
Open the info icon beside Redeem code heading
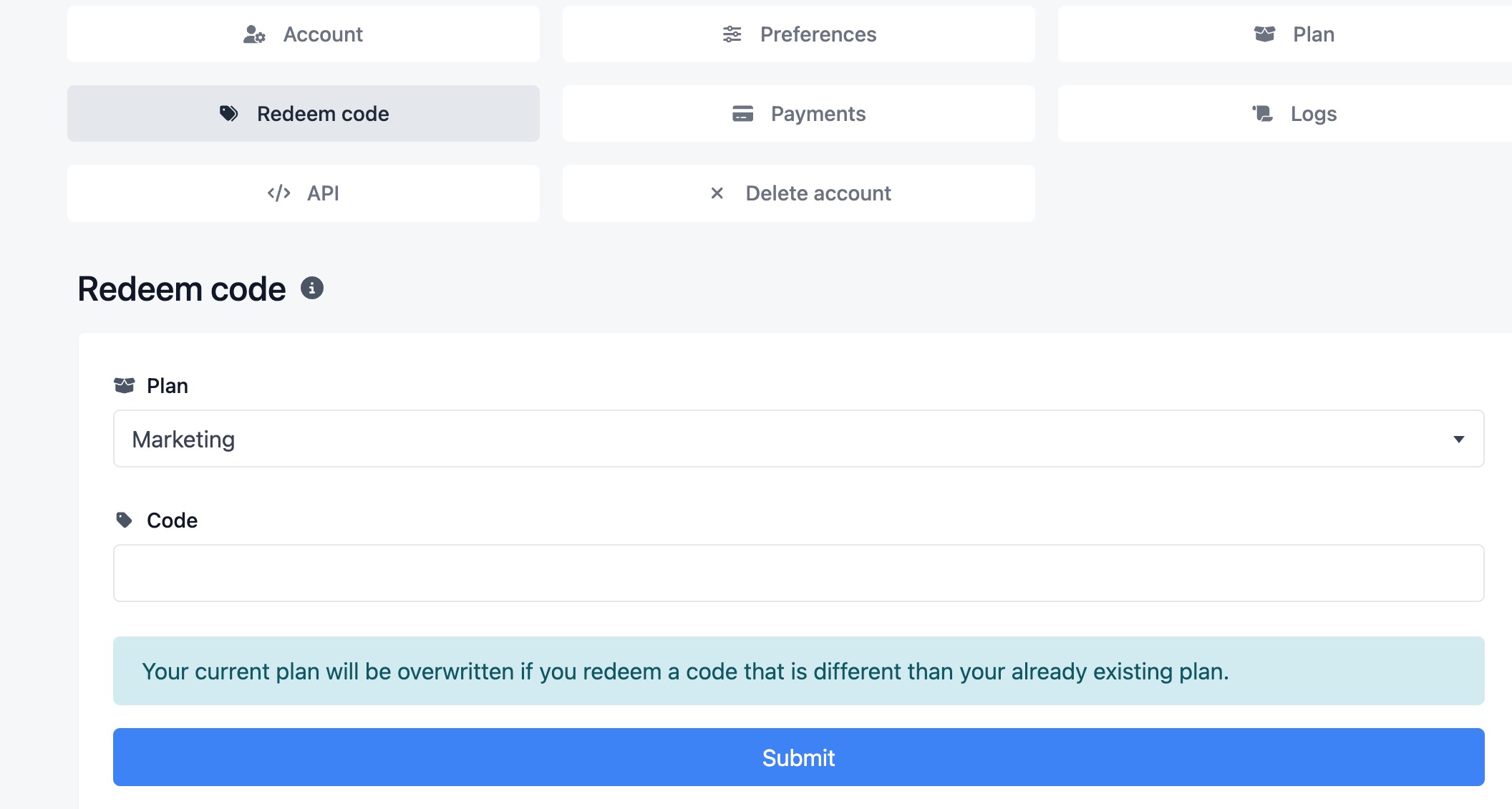click(311, 289)
